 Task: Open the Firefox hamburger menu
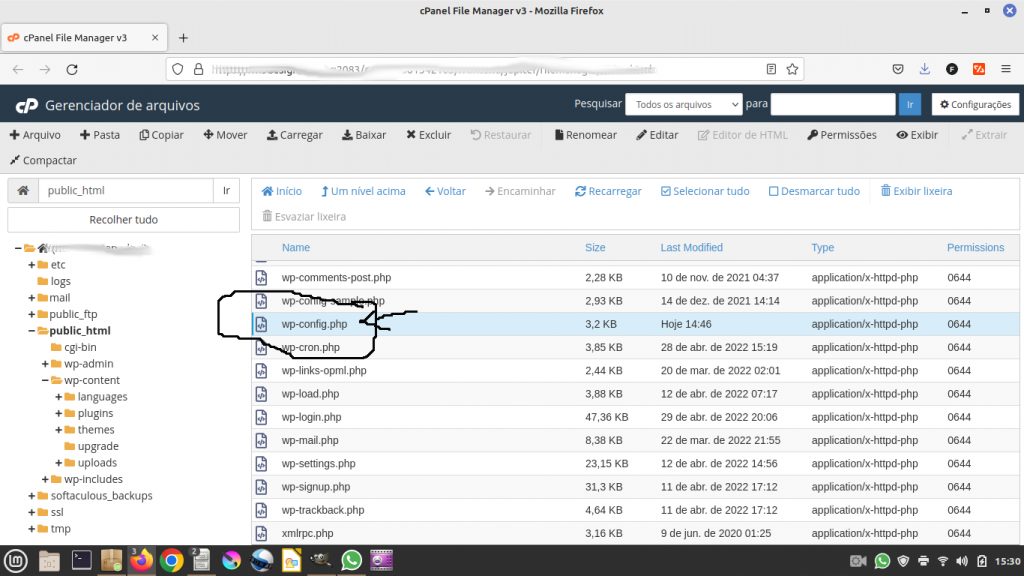pos(1005,69)
